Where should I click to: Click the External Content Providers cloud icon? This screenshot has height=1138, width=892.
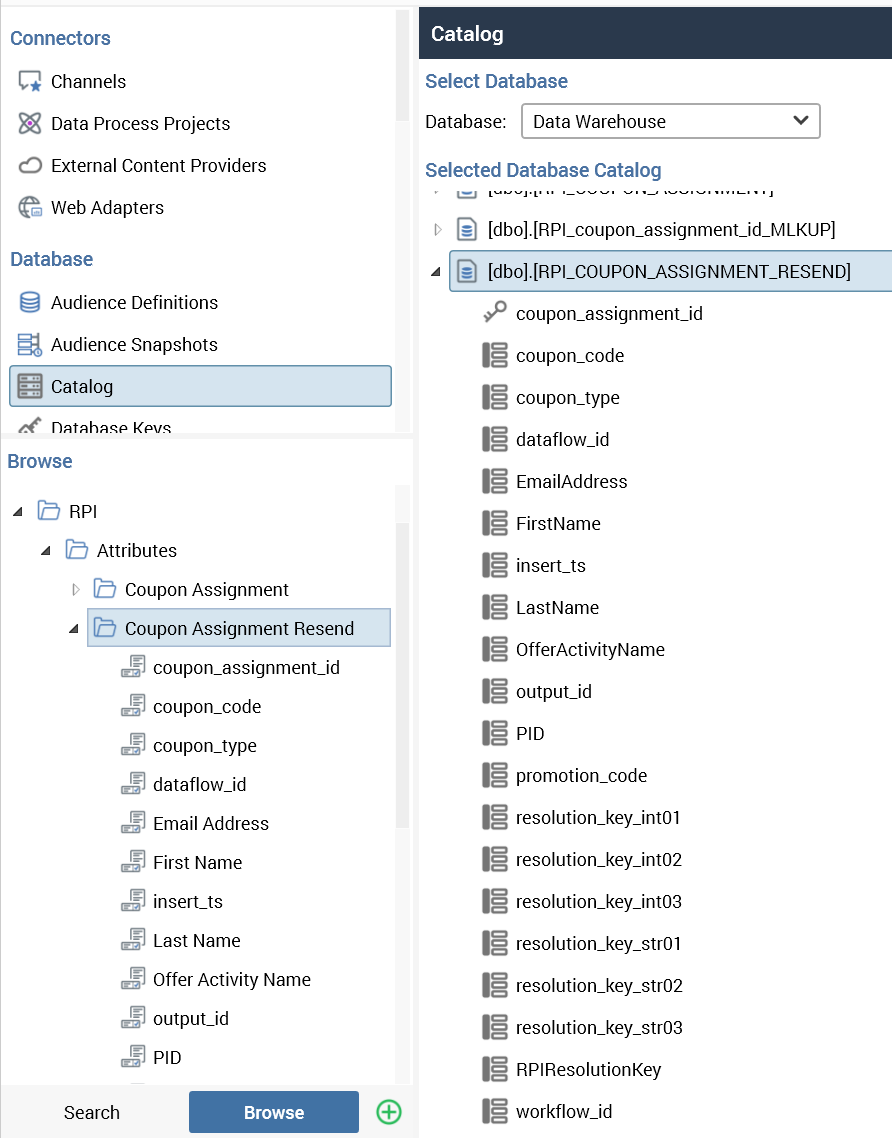(30, 166)
